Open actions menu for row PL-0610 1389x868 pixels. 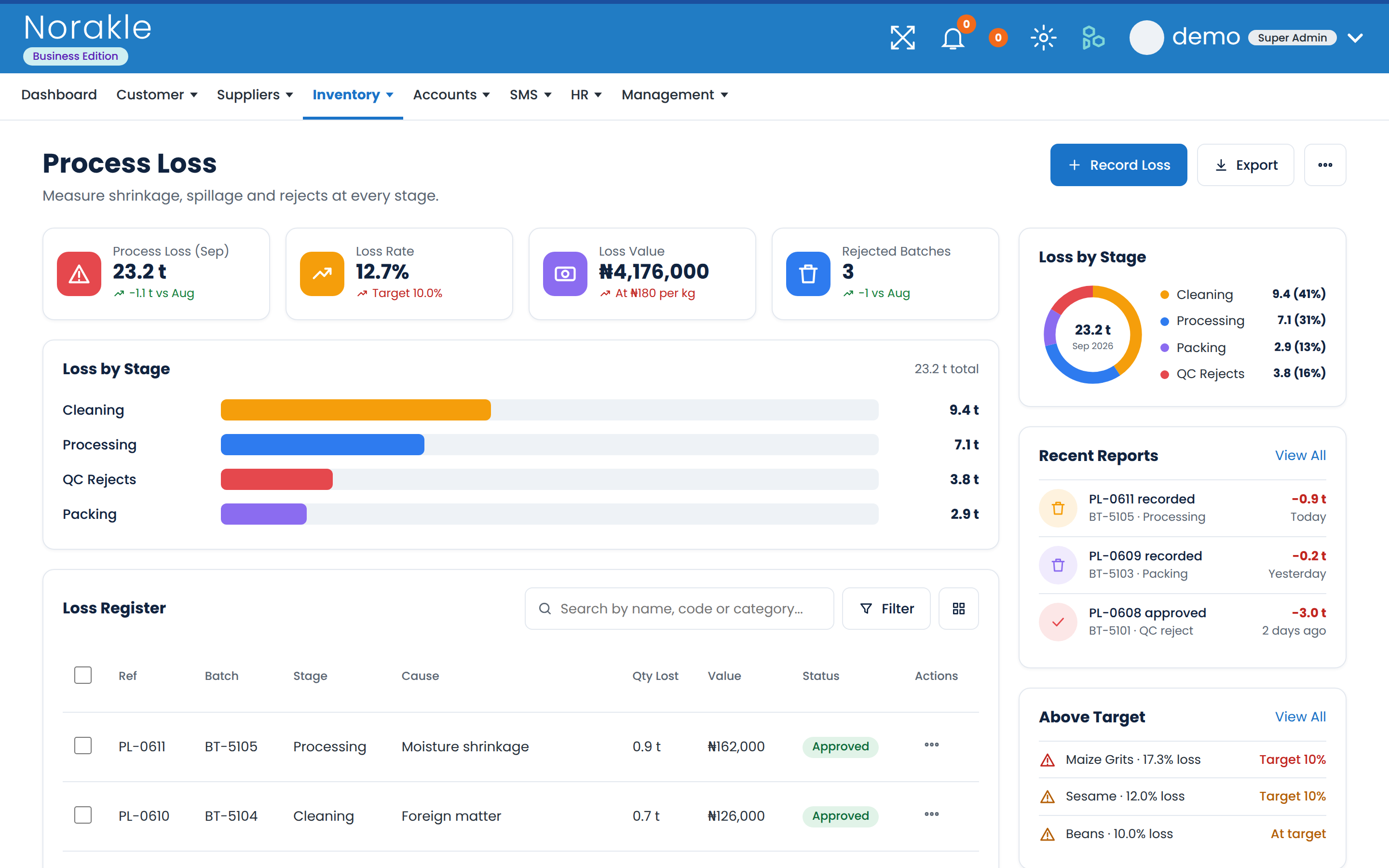(x=932, y=814)
